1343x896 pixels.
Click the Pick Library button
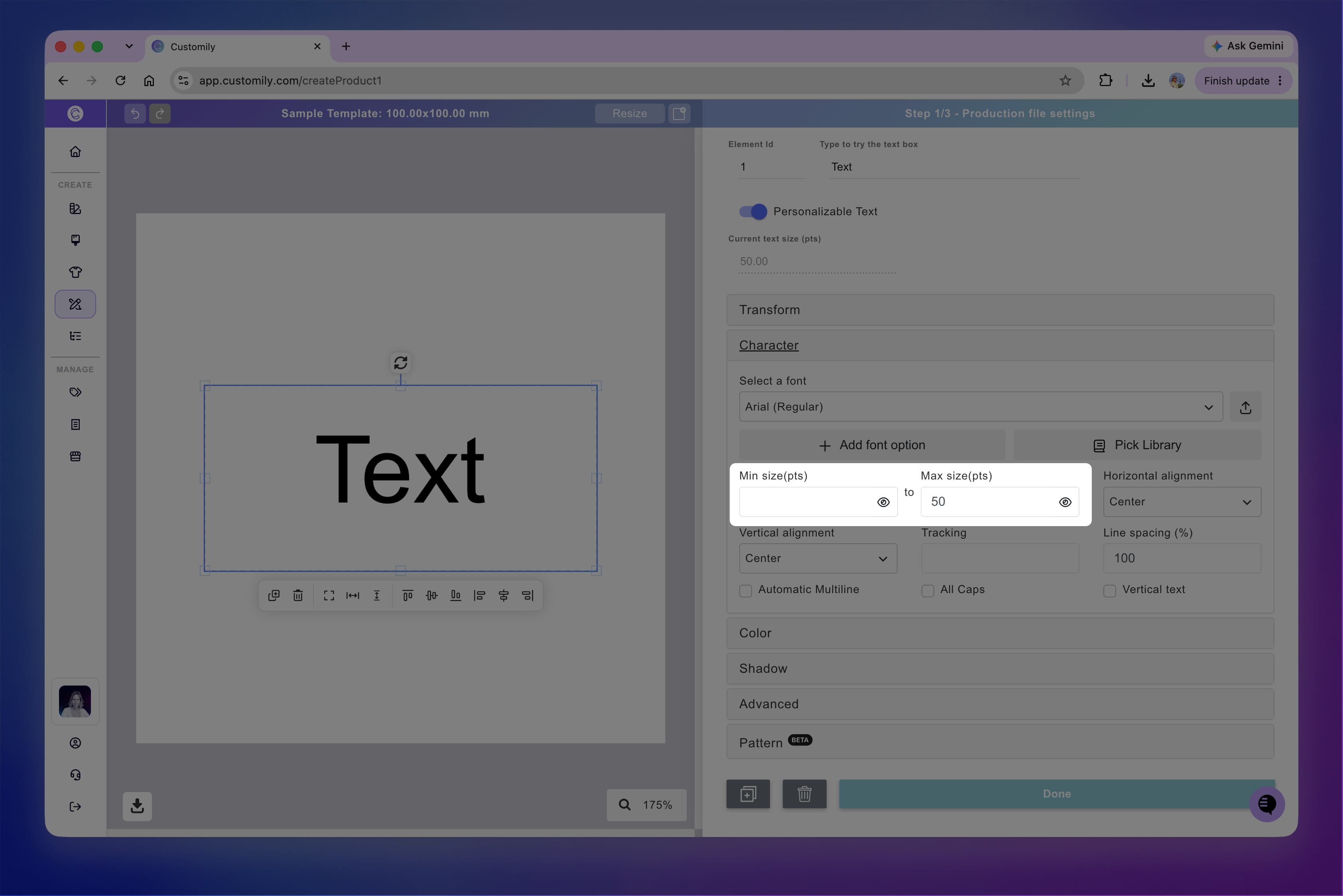coord(1136,445)
